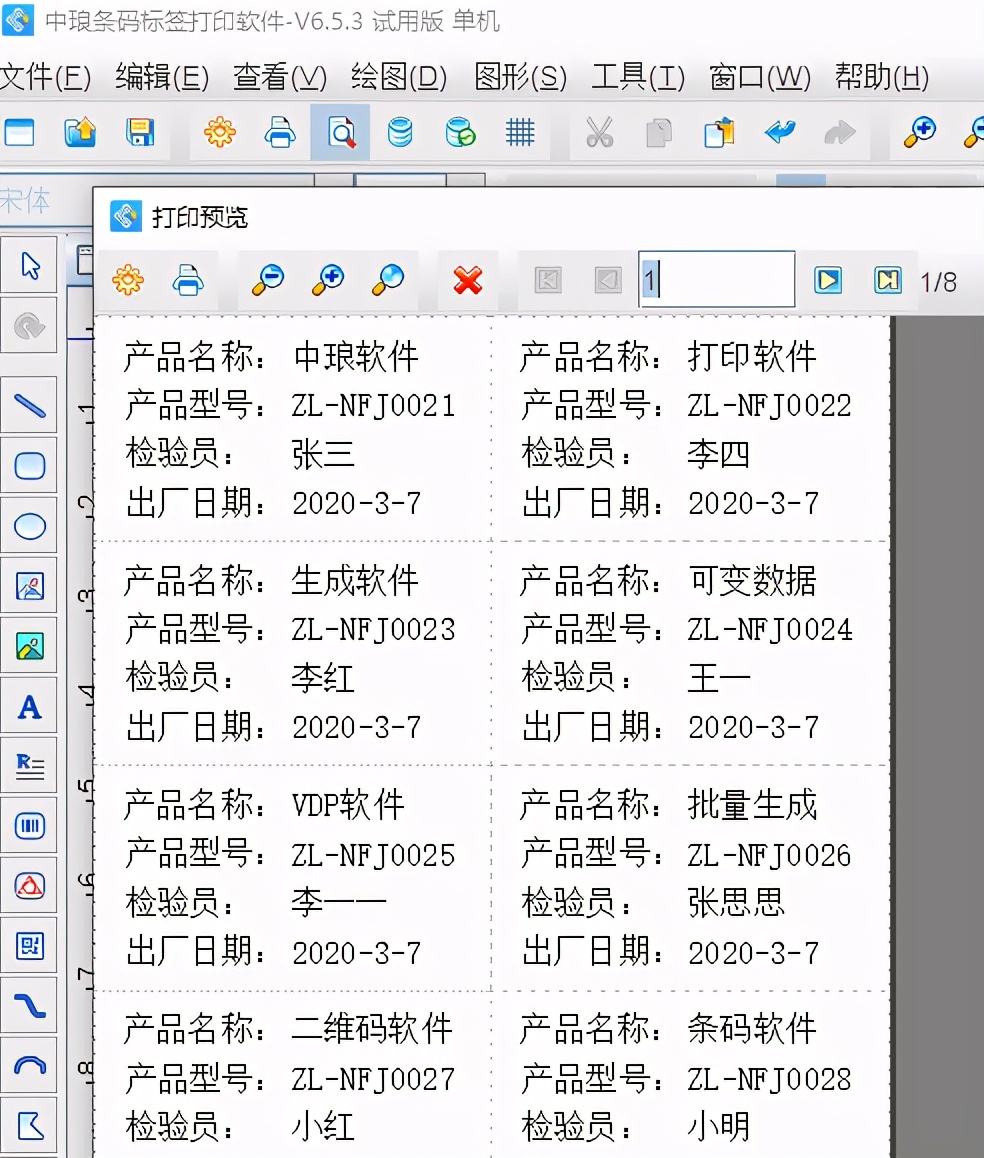Screen dimensions: 984x1158
Task: Click the page number input field
Action: point(715,279)
